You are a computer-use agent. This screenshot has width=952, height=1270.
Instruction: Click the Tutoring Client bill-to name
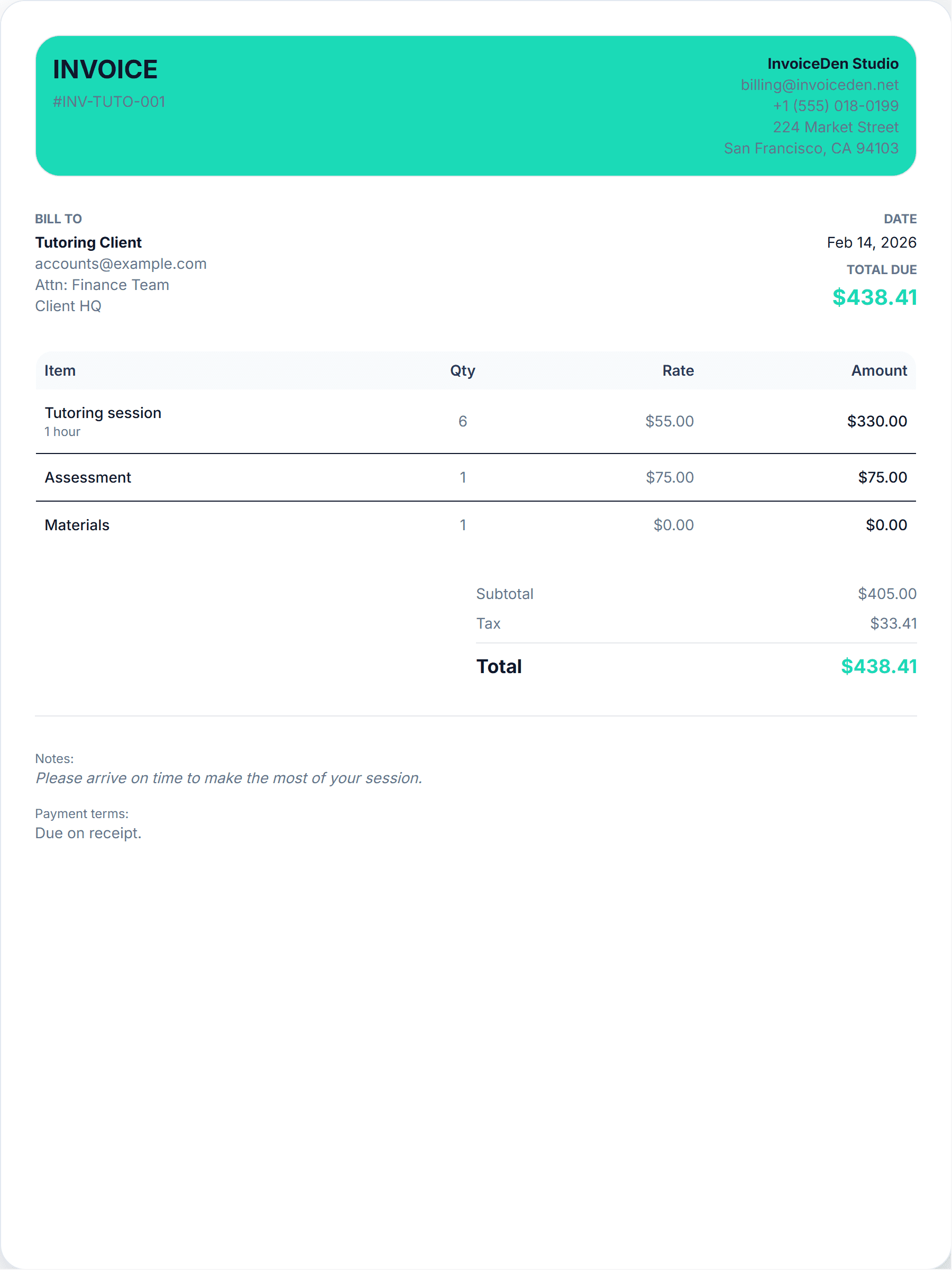point(88,243)
